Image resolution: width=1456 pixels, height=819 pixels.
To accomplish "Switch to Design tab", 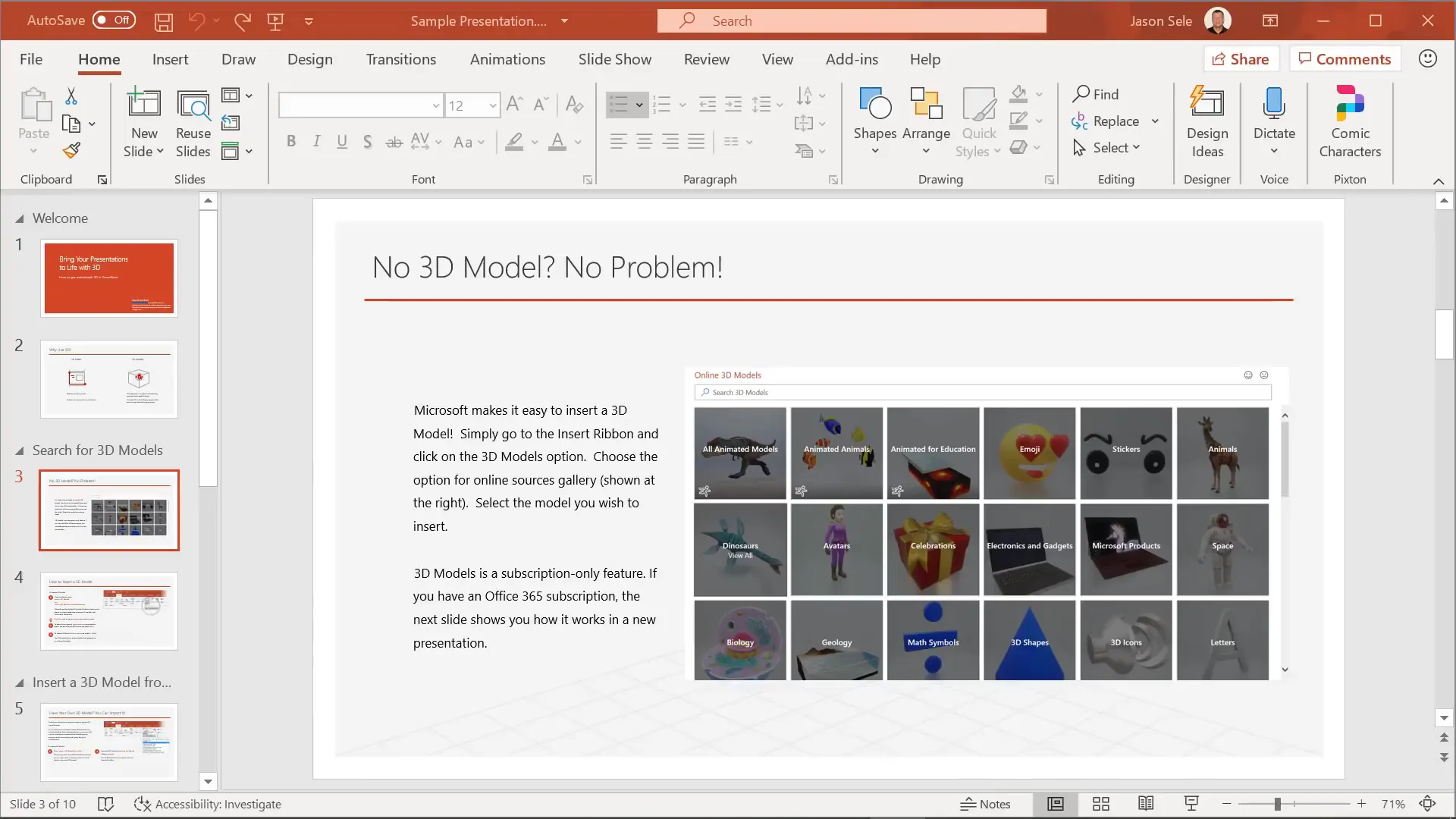I will point(309,59).
